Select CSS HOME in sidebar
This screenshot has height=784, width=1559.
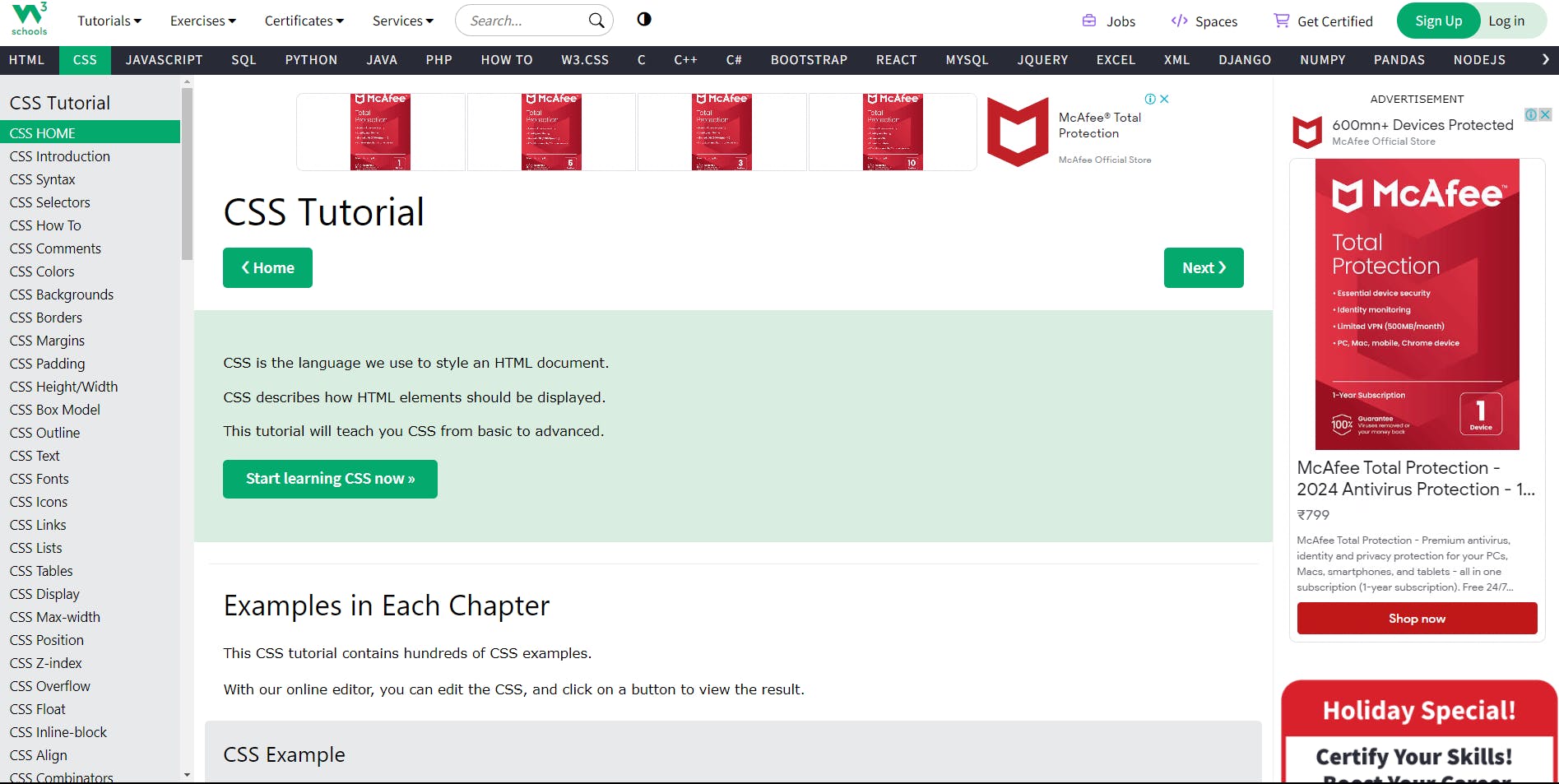pyautogui.click(x=90, y=132)
